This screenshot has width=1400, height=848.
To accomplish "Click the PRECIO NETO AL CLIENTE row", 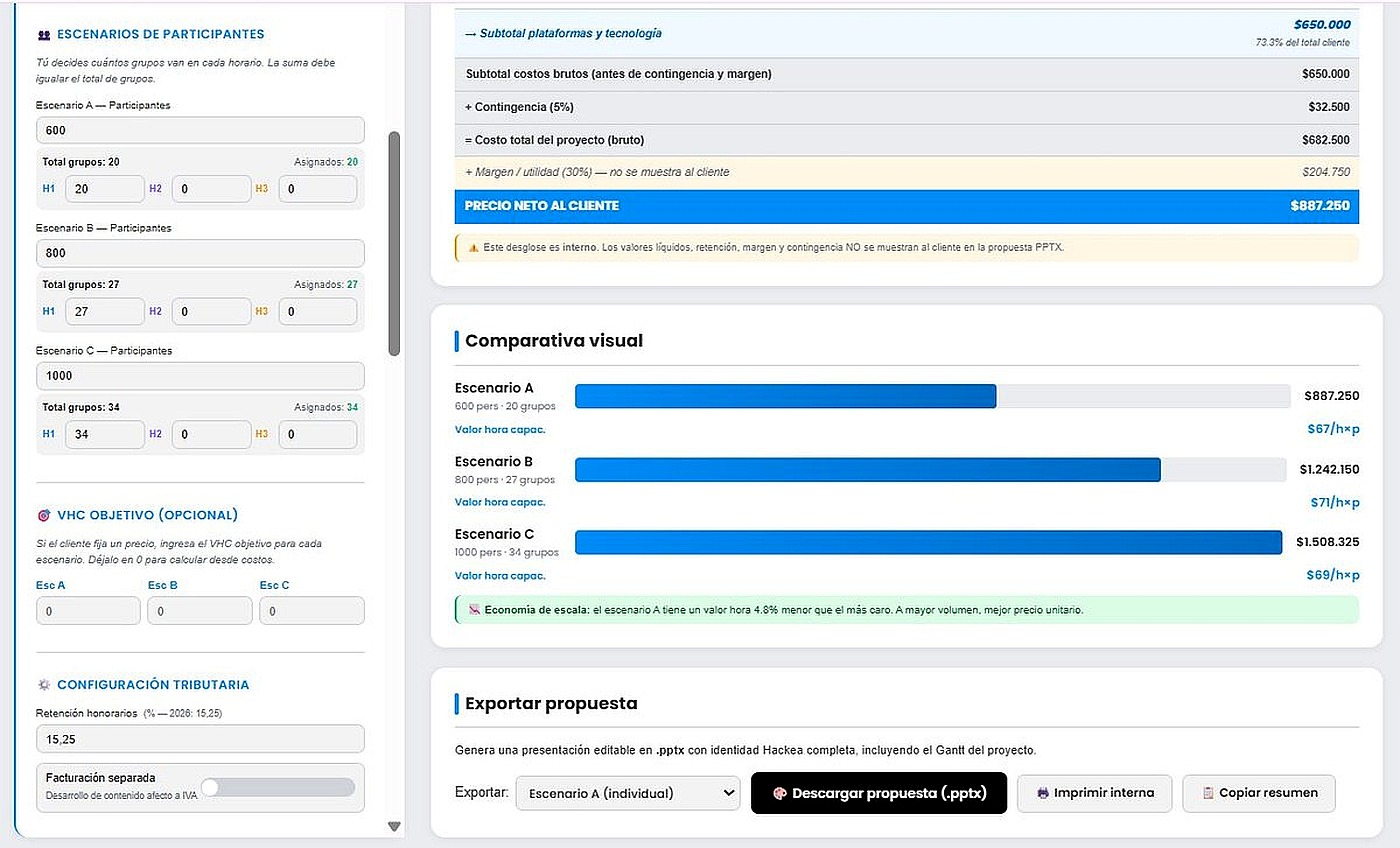I will pos(907,206).
